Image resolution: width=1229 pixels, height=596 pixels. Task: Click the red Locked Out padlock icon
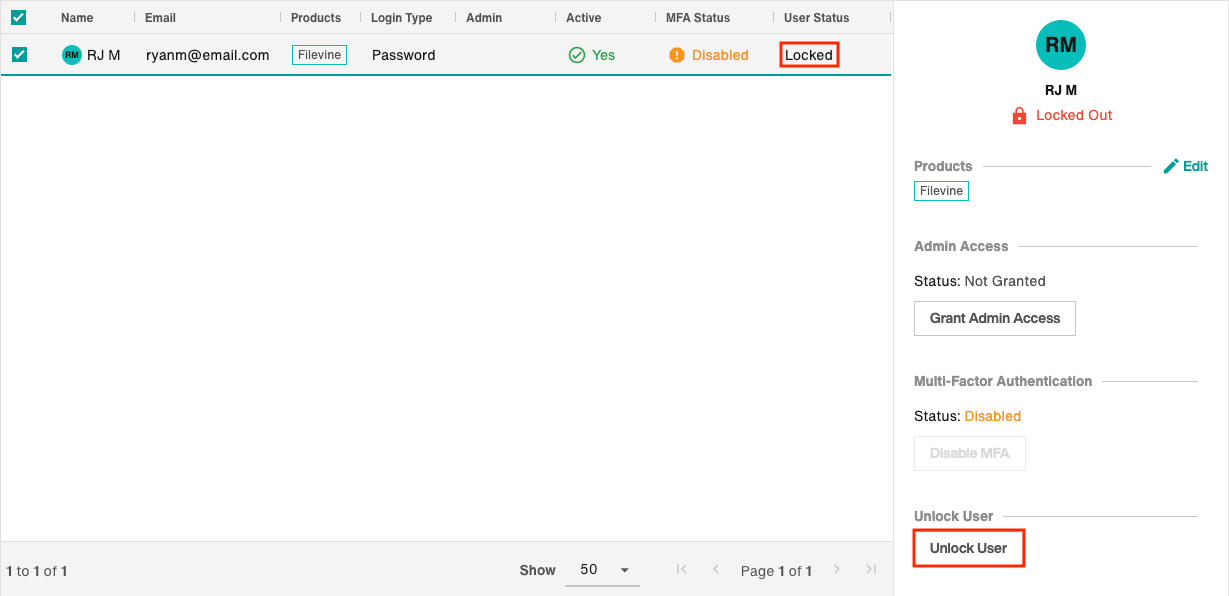click(1020, 115)
